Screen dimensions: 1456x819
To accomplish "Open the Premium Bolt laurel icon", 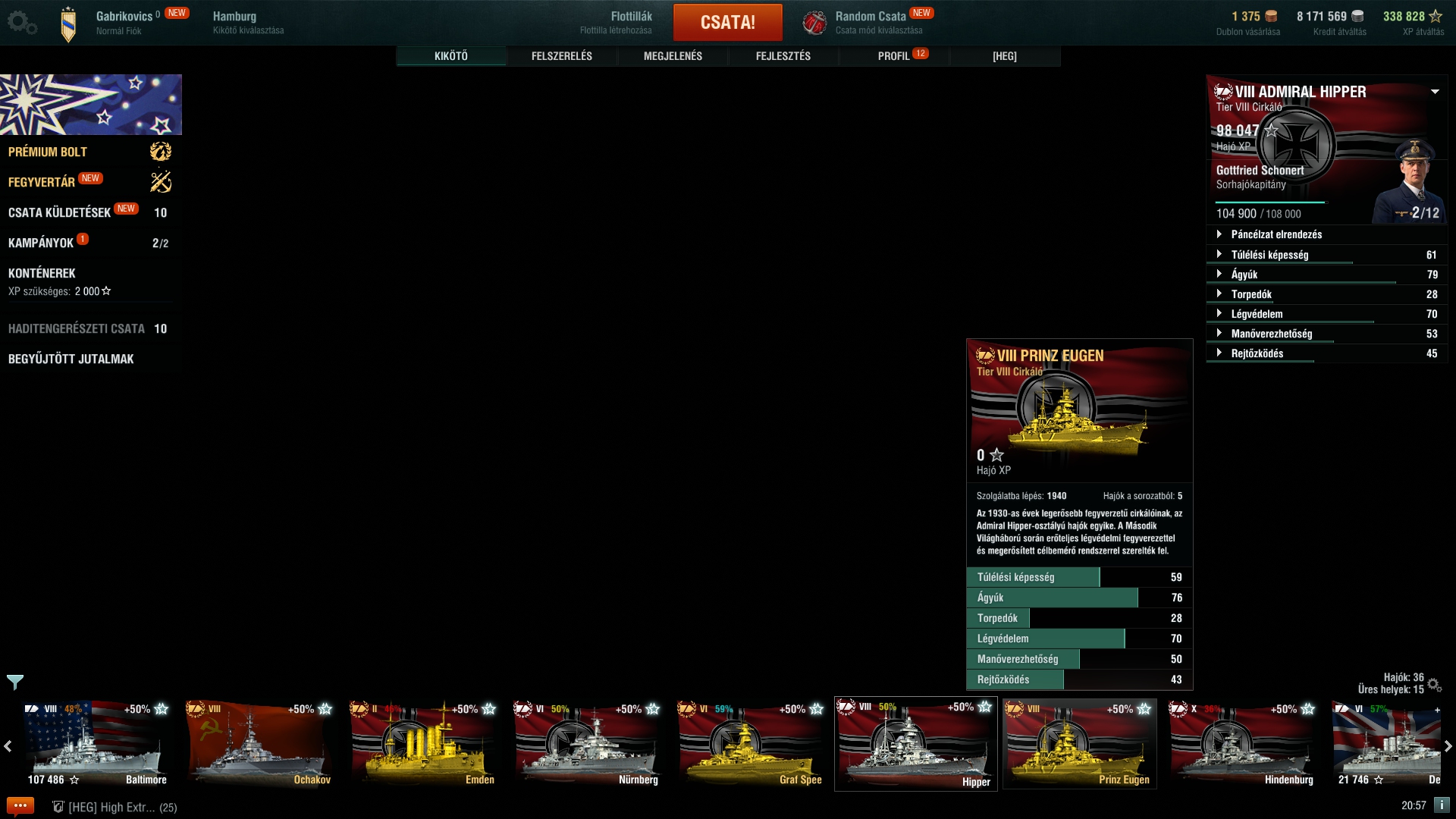I will (x=161, y=152).
